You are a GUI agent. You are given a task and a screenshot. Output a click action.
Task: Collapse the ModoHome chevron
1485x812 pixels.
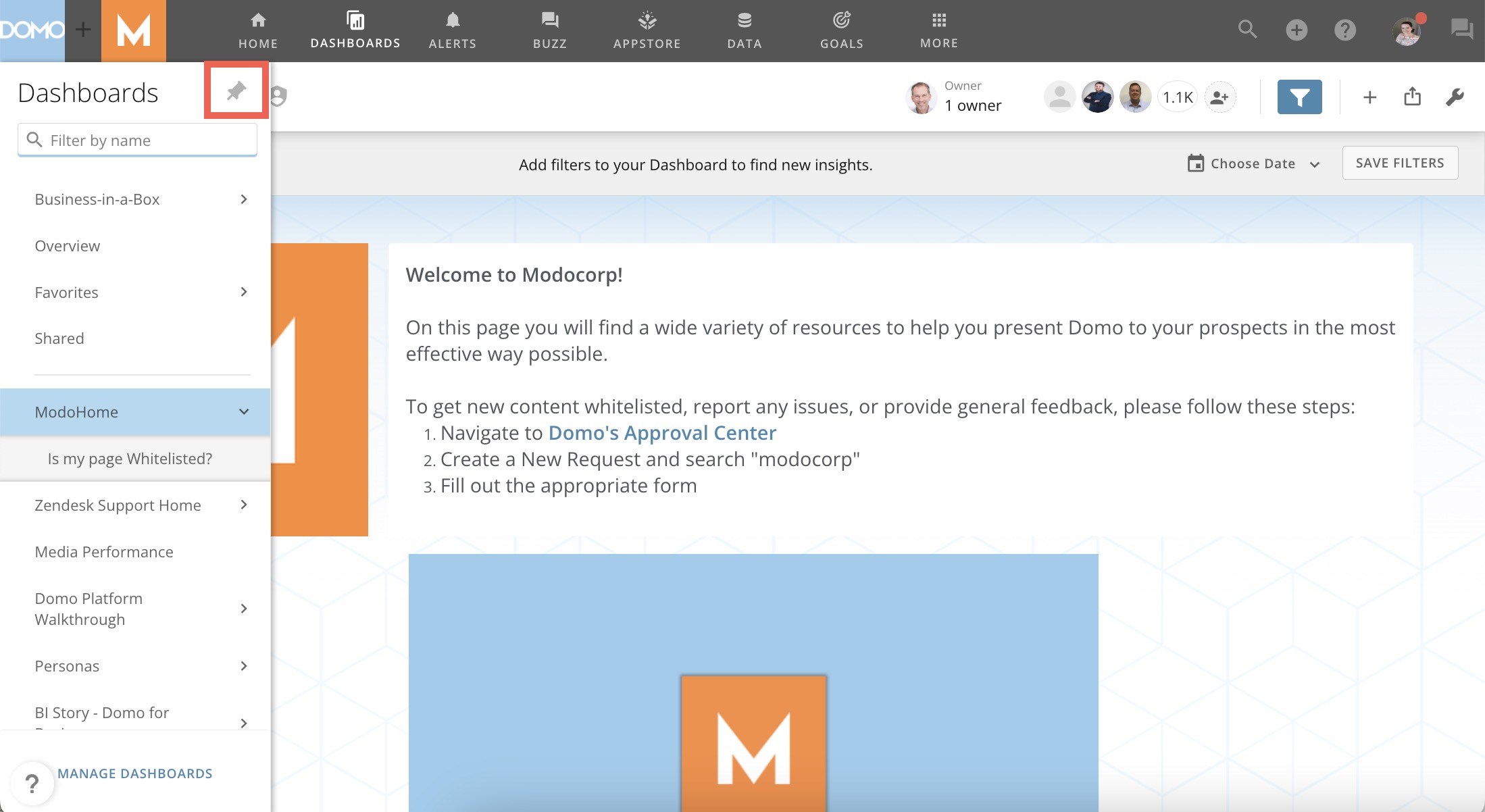pos(244,412)
